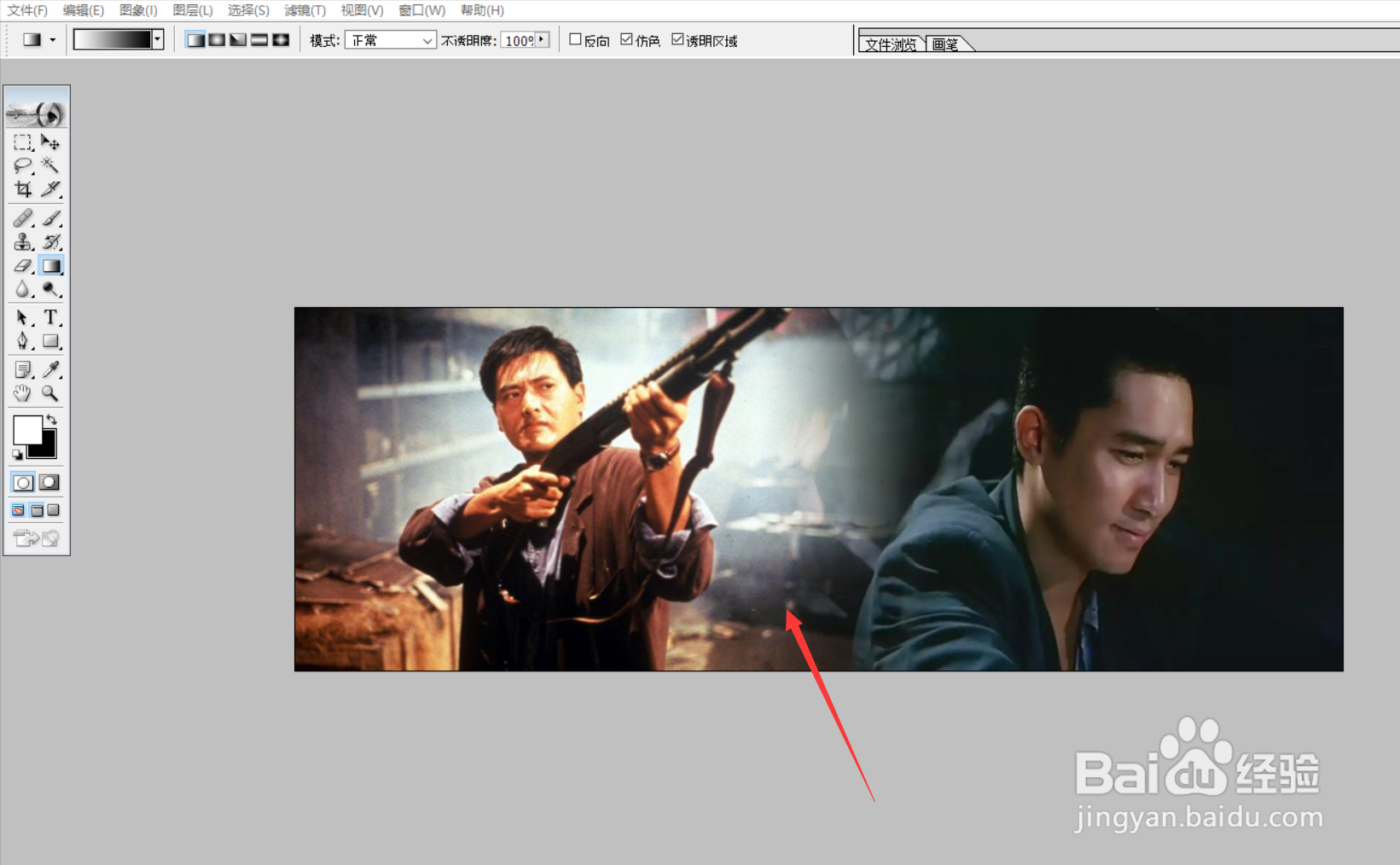Open the 选择(S) menu
The height and width of the screenshot is (865, 1400).
tap(248, 10)
